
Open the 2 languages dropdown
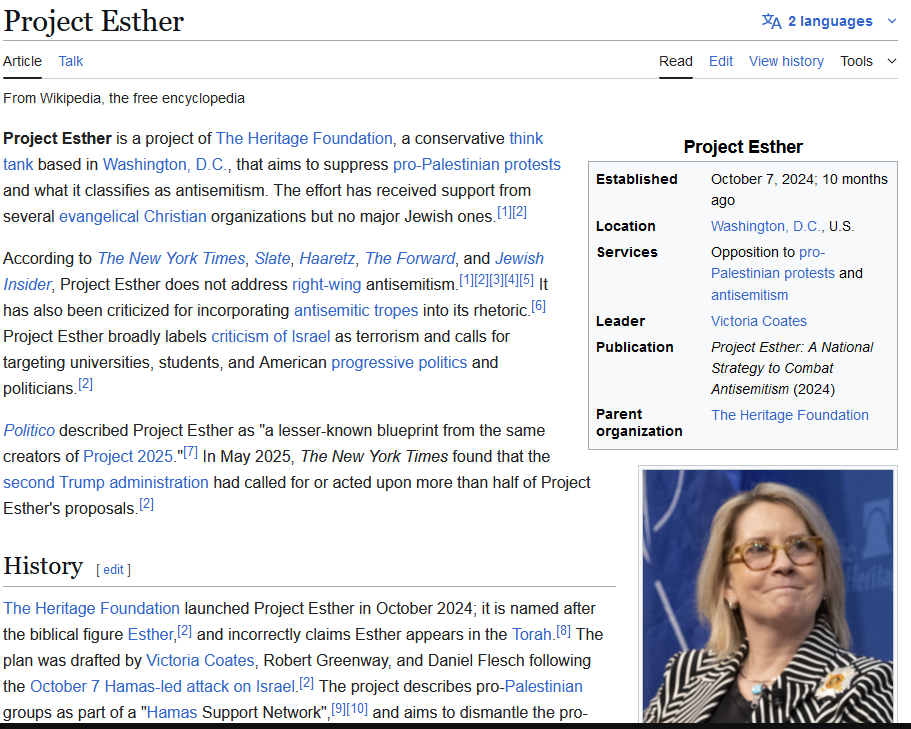coord(829,21)
